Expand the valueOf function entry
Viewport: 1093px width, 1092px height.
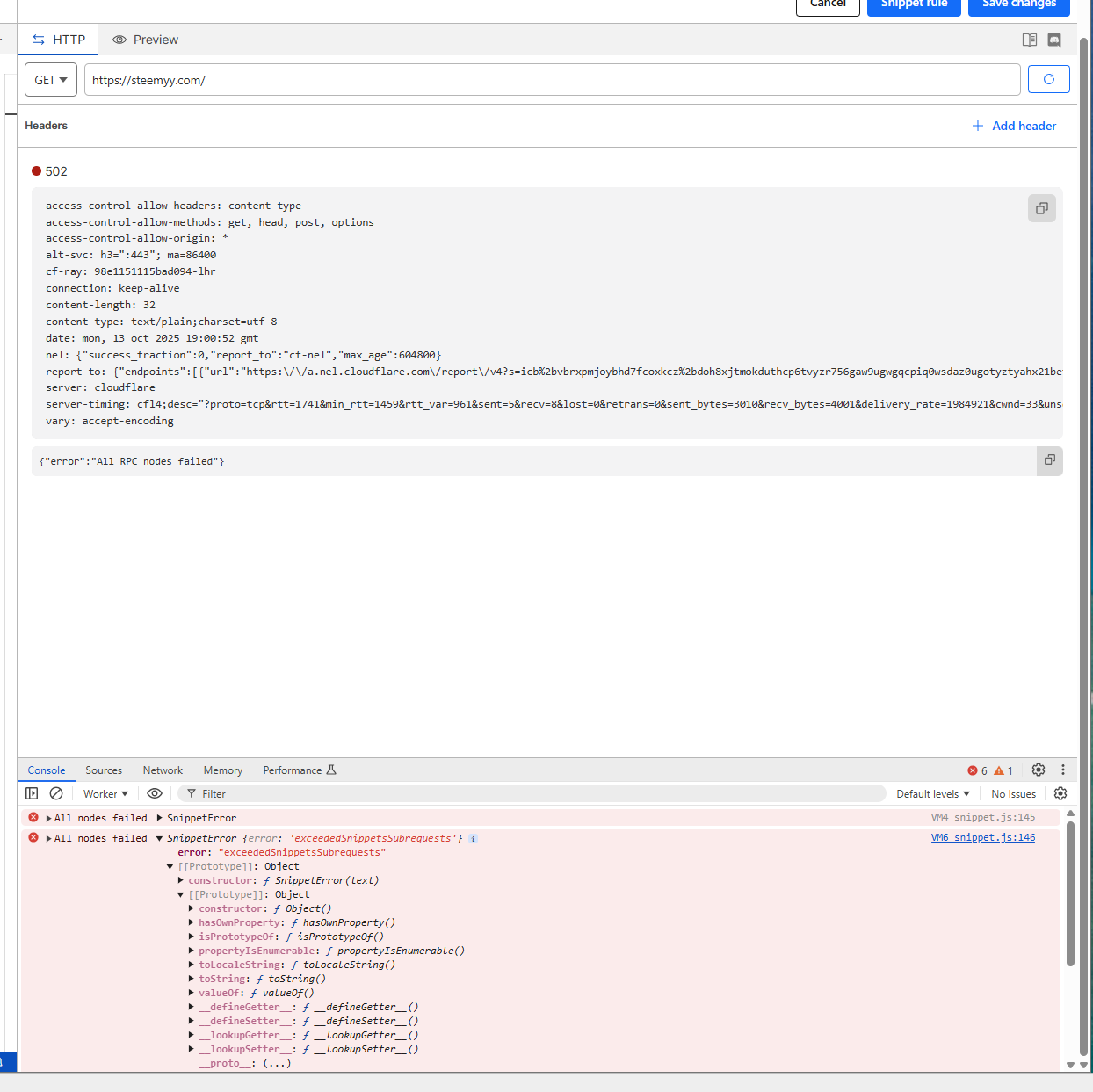click(192, 993)
